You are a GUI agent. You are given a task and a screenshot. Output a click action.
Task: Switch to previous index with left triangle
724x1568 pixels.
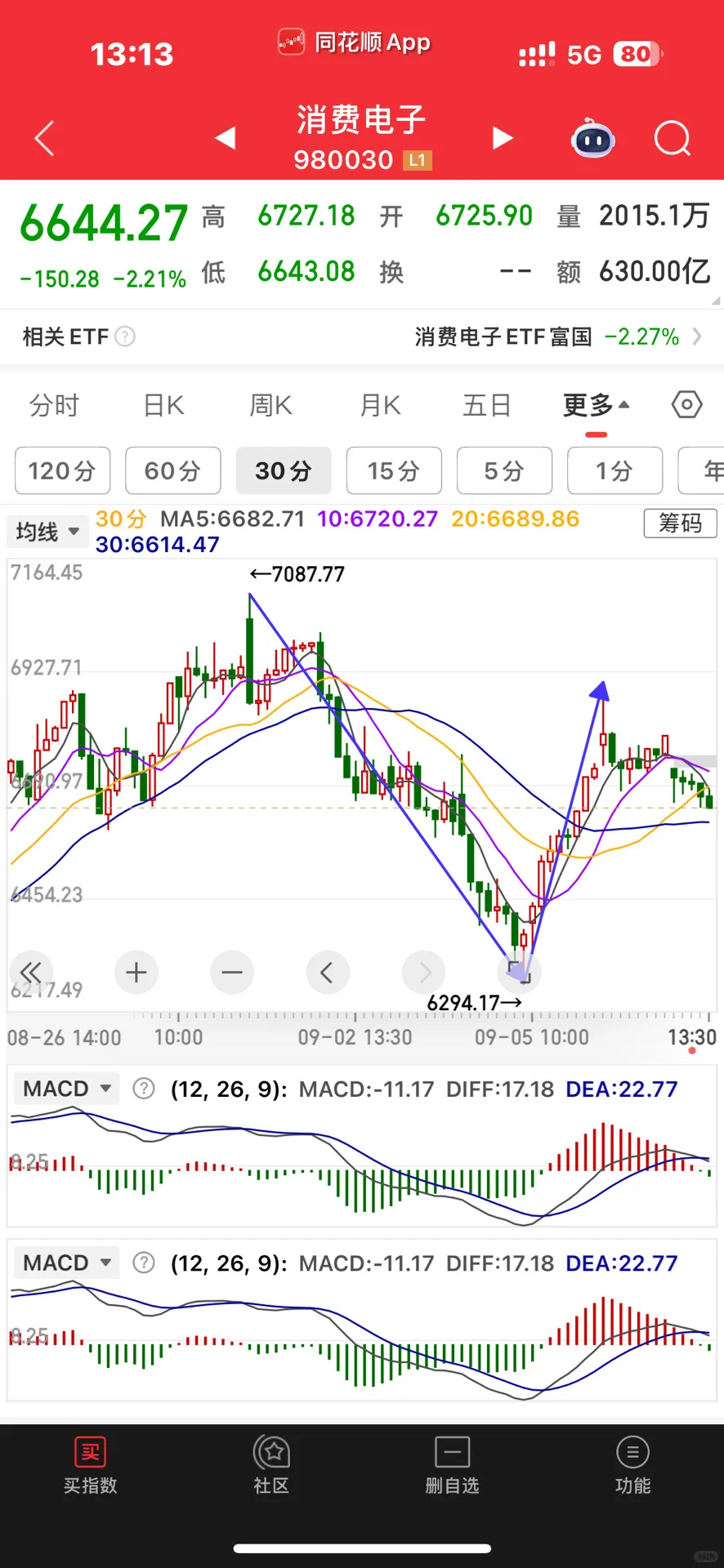[226, 138]
